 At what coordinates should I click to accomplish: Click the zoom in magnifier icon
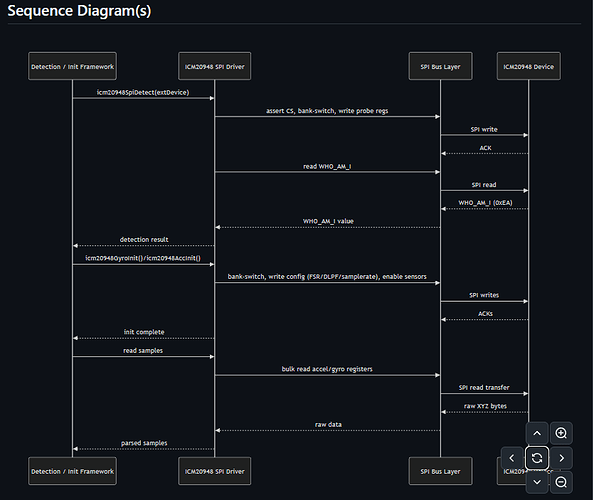click(561, 433)
